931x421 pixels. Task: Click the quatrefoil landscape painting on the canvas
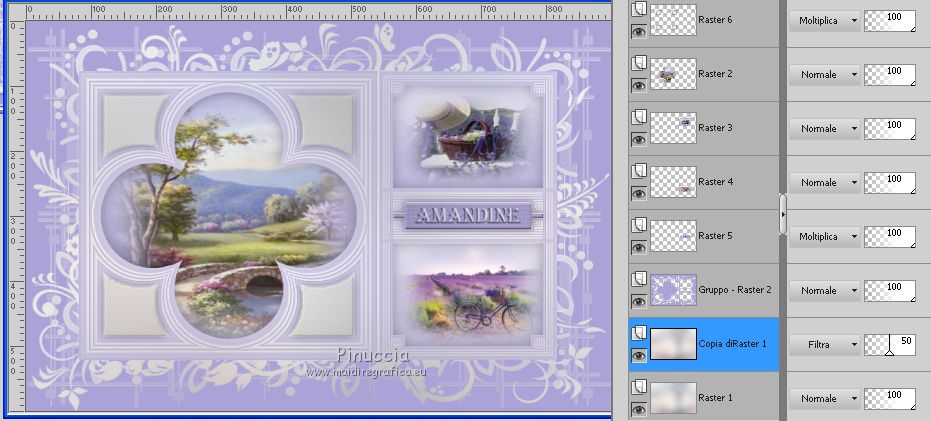tap(229, 215)
